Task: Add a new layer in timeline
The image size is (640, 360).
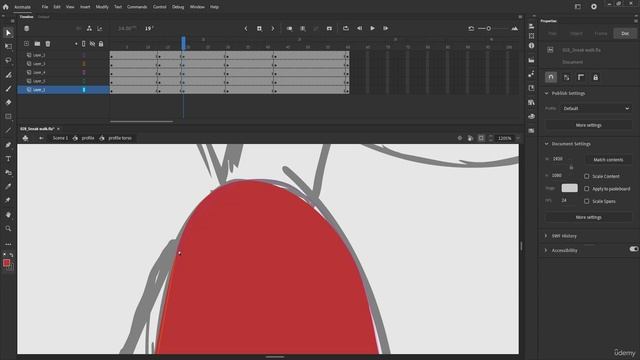Action: coord(27,44)
